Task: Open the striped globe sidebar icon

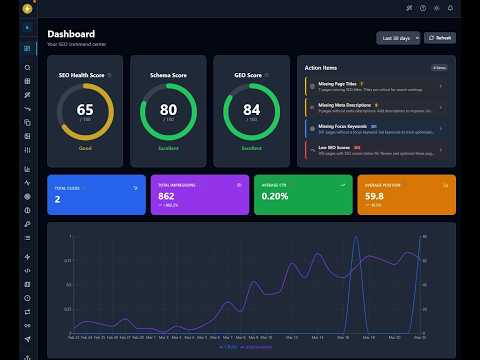Action: tap(27, 197)
